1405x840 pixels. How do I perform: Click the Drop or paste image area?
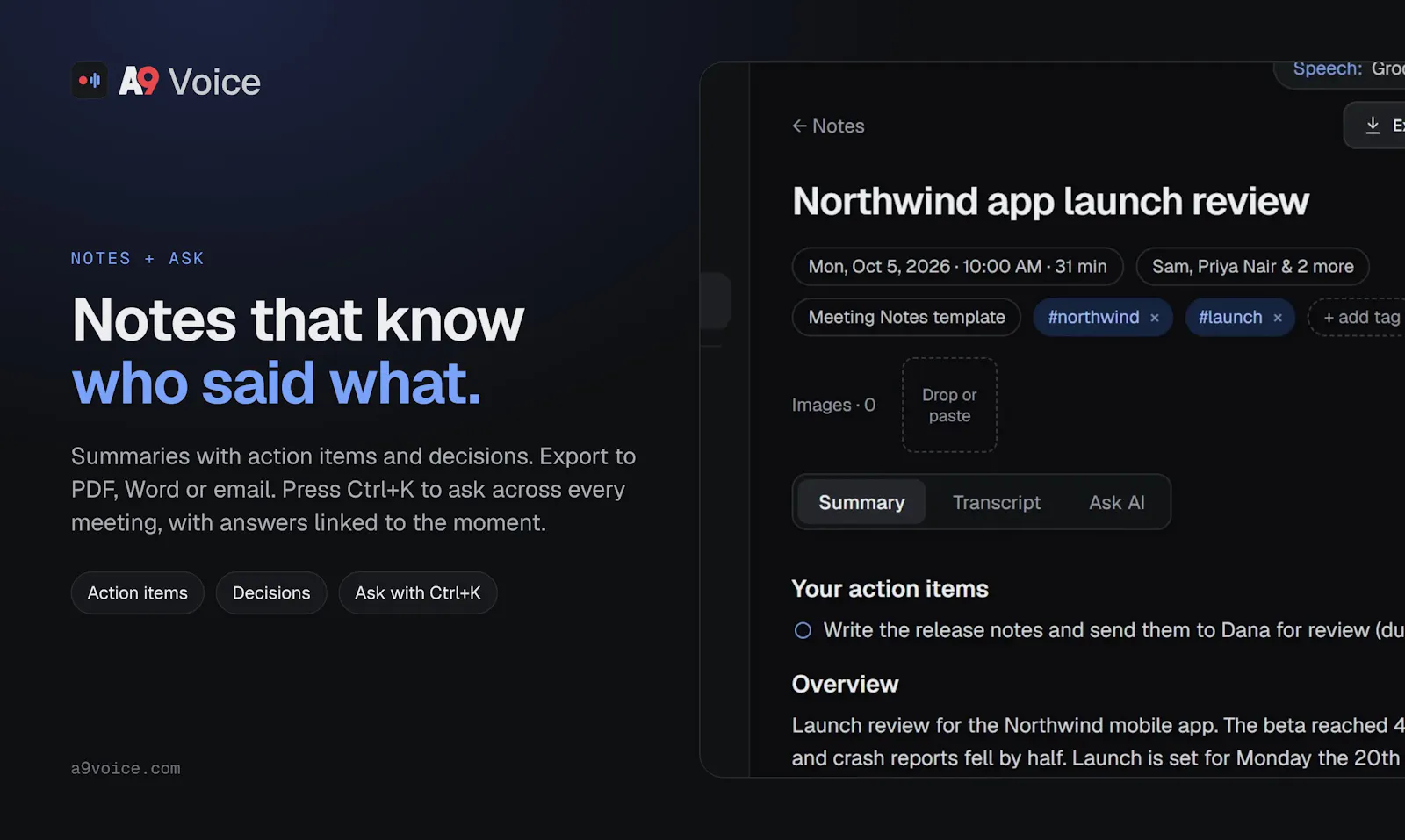pyautogui.click(x=949, y=406)
